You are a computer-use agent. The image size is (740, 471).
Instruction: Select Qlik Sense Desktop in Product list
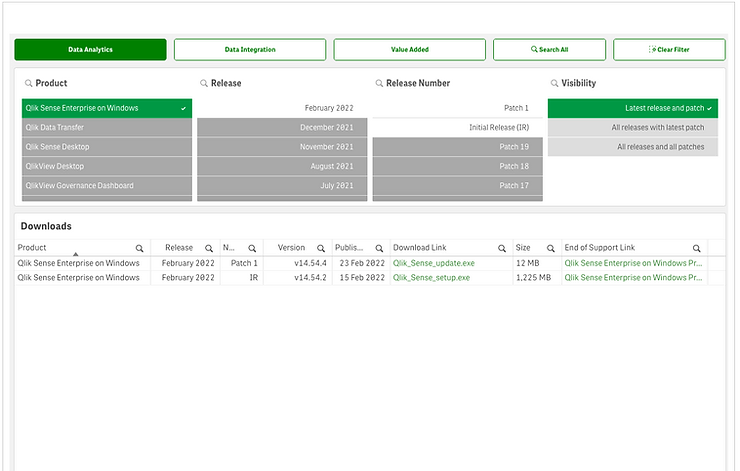coord(107,147)
